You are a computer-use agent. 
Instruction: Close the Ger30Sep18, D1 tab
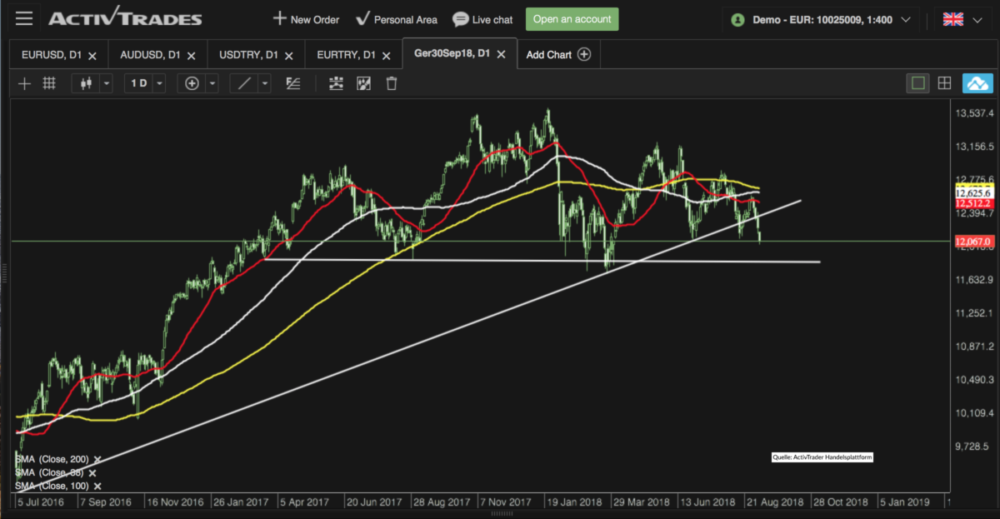[501, 54]
